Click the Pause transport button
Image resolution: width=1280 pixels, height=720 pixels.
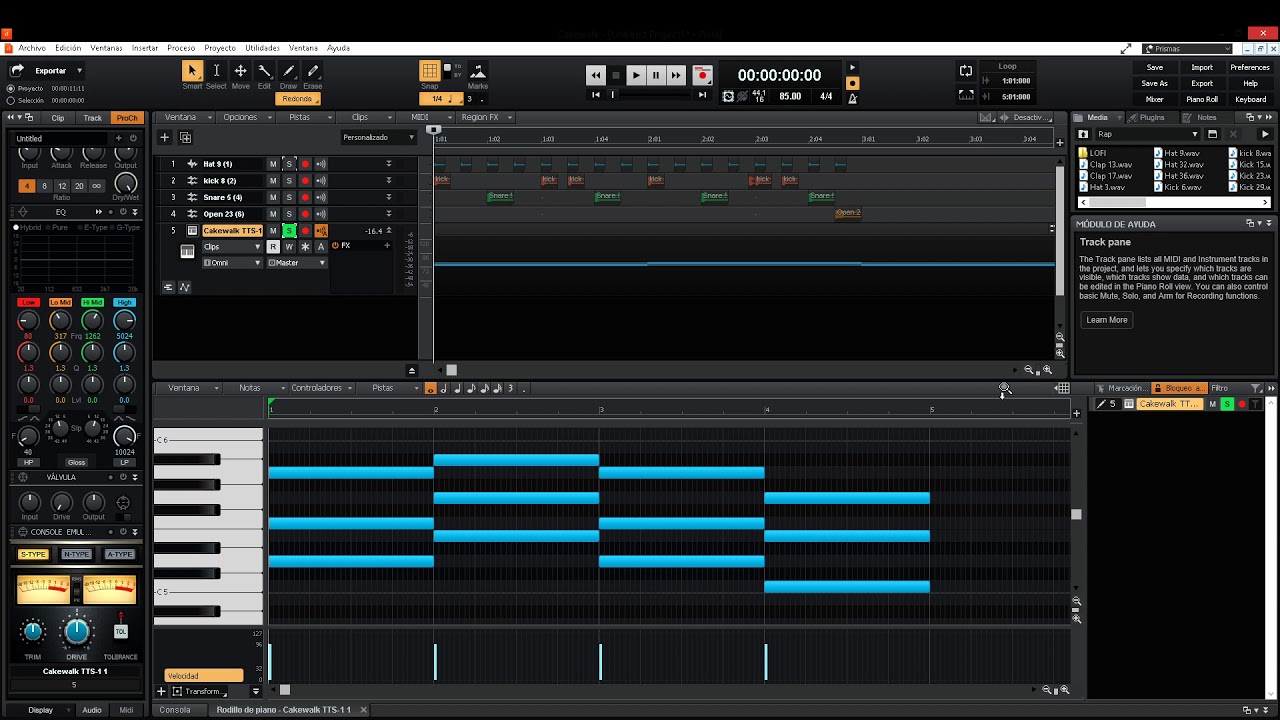655,75
